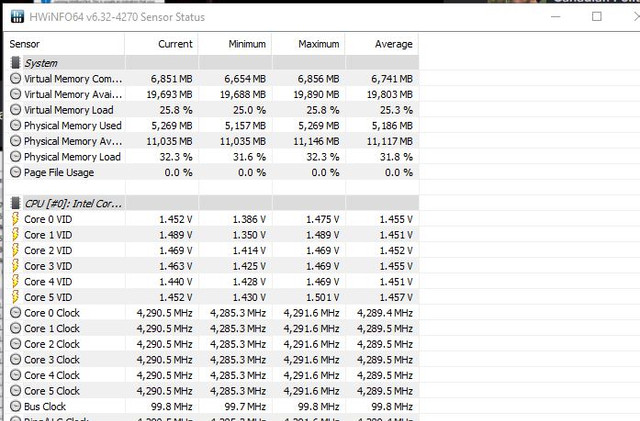Image resolution: width=640 pixels, height=421 pixels.
Task: Select the Core 5 VID sensor label
Action: coord(48,297)
